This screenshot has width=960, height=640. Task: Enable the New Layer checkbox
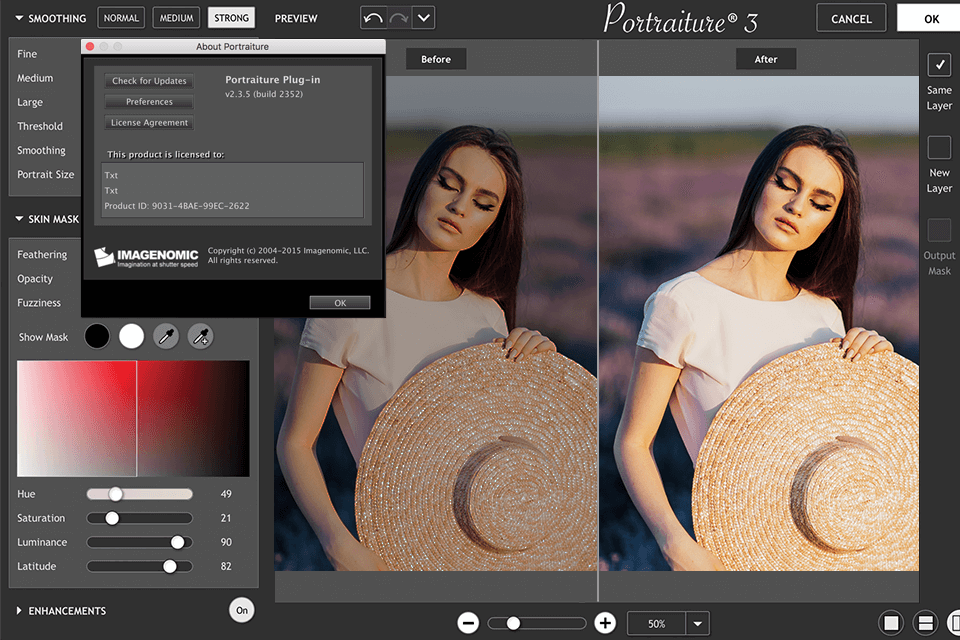(939, 148)
